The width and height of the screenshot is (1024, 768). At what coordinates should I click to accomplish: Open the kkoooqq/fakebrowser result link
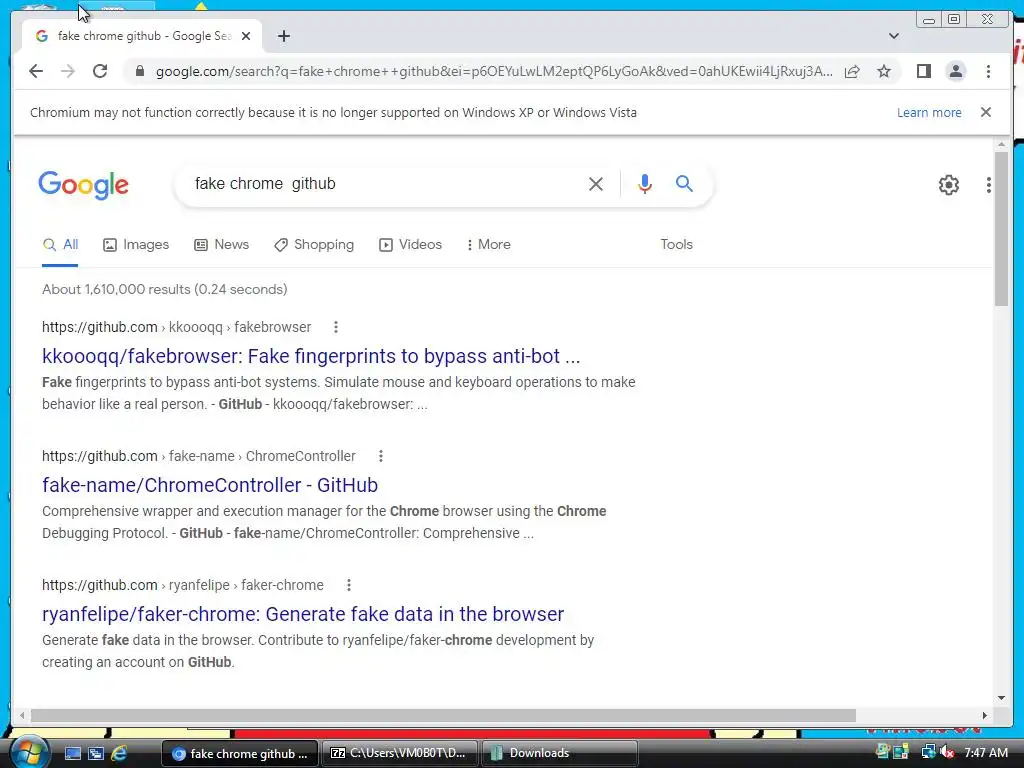coord(311,356)
